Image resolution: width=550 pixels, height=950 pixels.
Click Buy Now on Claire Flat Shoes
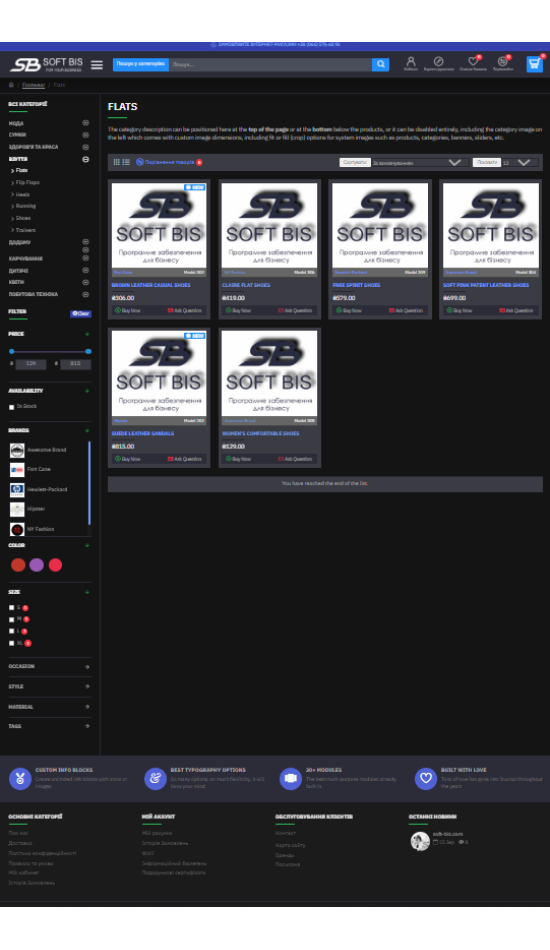click(x=242, y=310)
